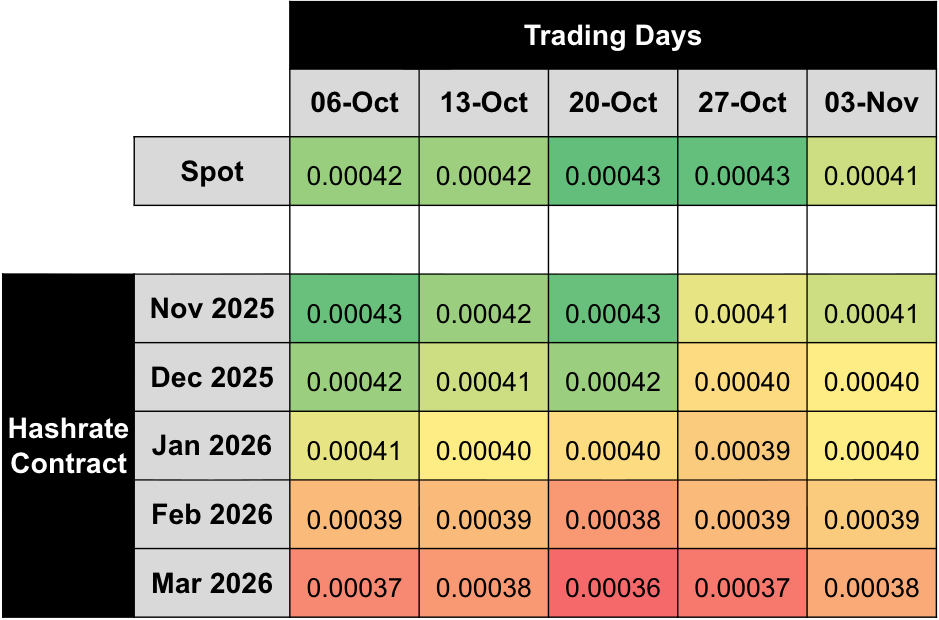Click the Feb 2026 row label
The image size is (939, 620).
coord(212,514)
